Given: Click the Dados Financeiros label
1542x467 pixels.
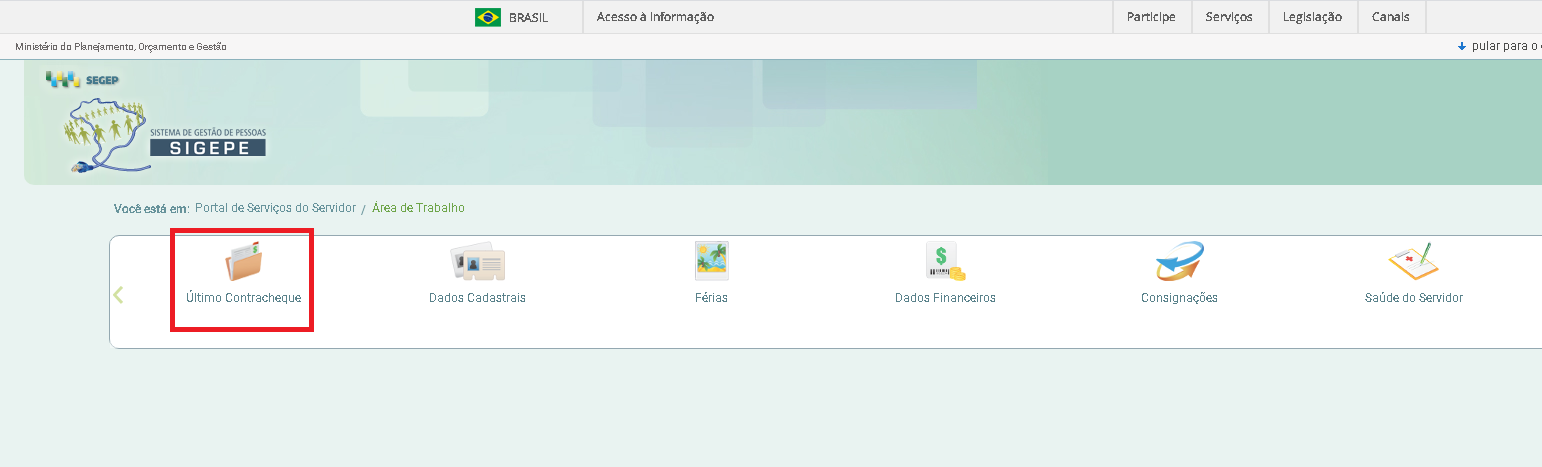Looking at the screenshot, I should [945, 298].
